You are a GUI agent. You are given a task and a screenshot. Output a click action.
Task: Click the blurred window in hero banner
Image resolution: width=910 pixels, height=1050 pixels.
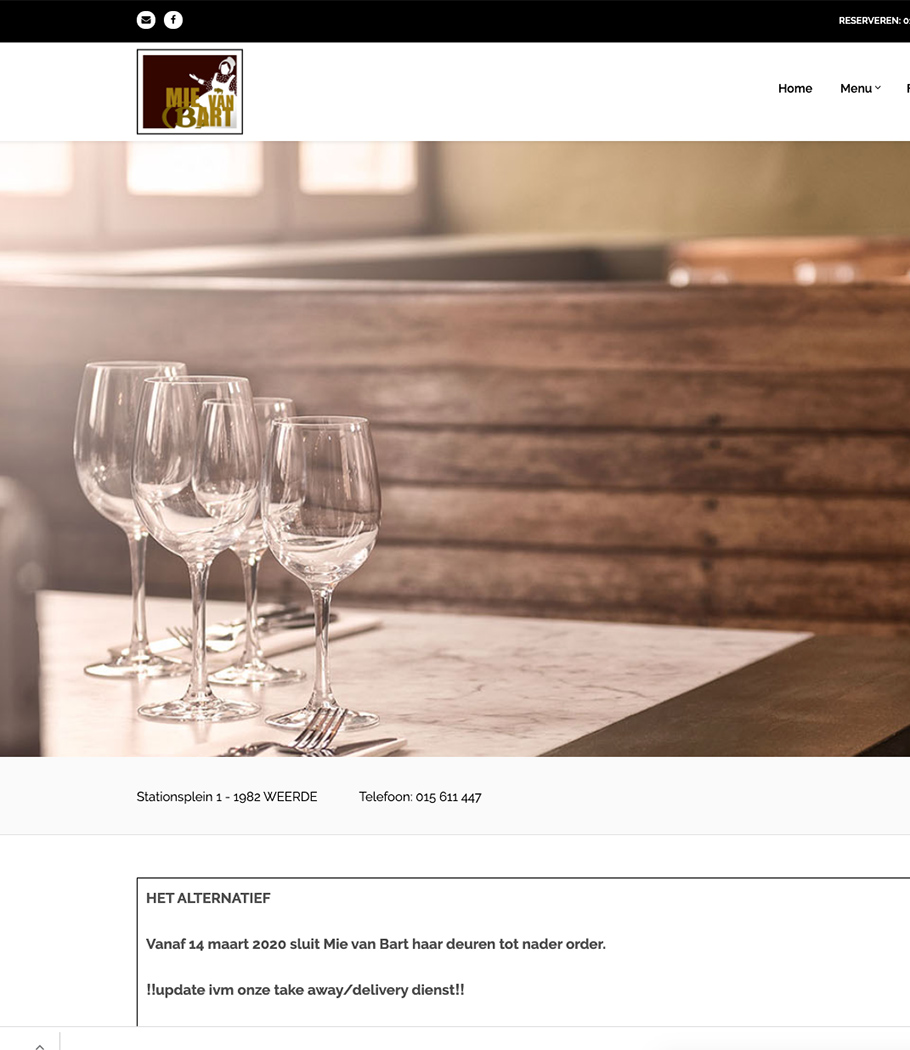click(194, 167)
